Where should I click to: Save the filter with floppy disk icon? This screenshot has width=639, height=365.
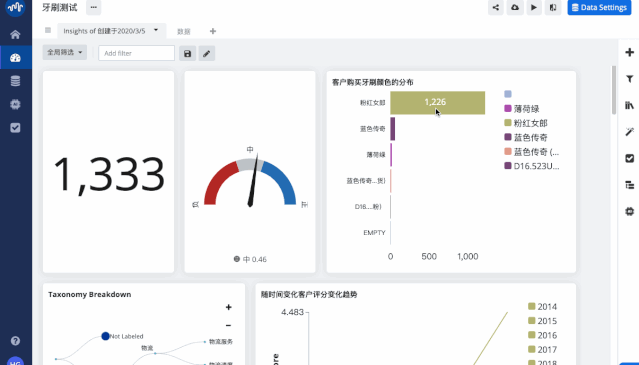pyautogui.click(x=187, y=53)
